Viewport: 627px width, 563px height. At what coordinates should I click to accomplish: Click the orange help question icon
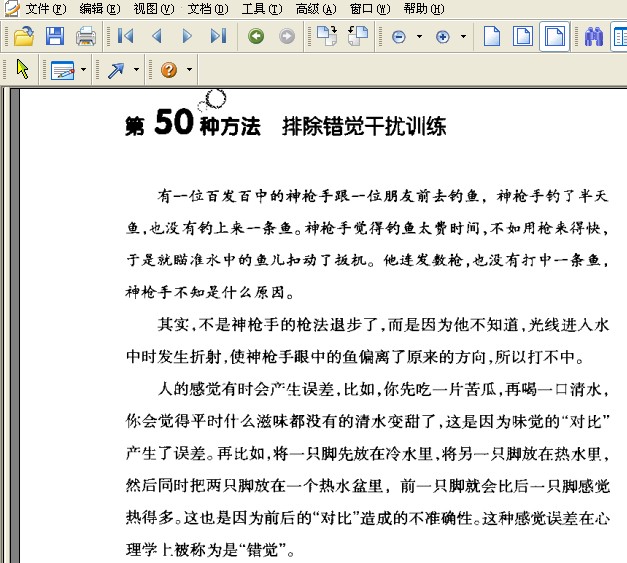169,70
